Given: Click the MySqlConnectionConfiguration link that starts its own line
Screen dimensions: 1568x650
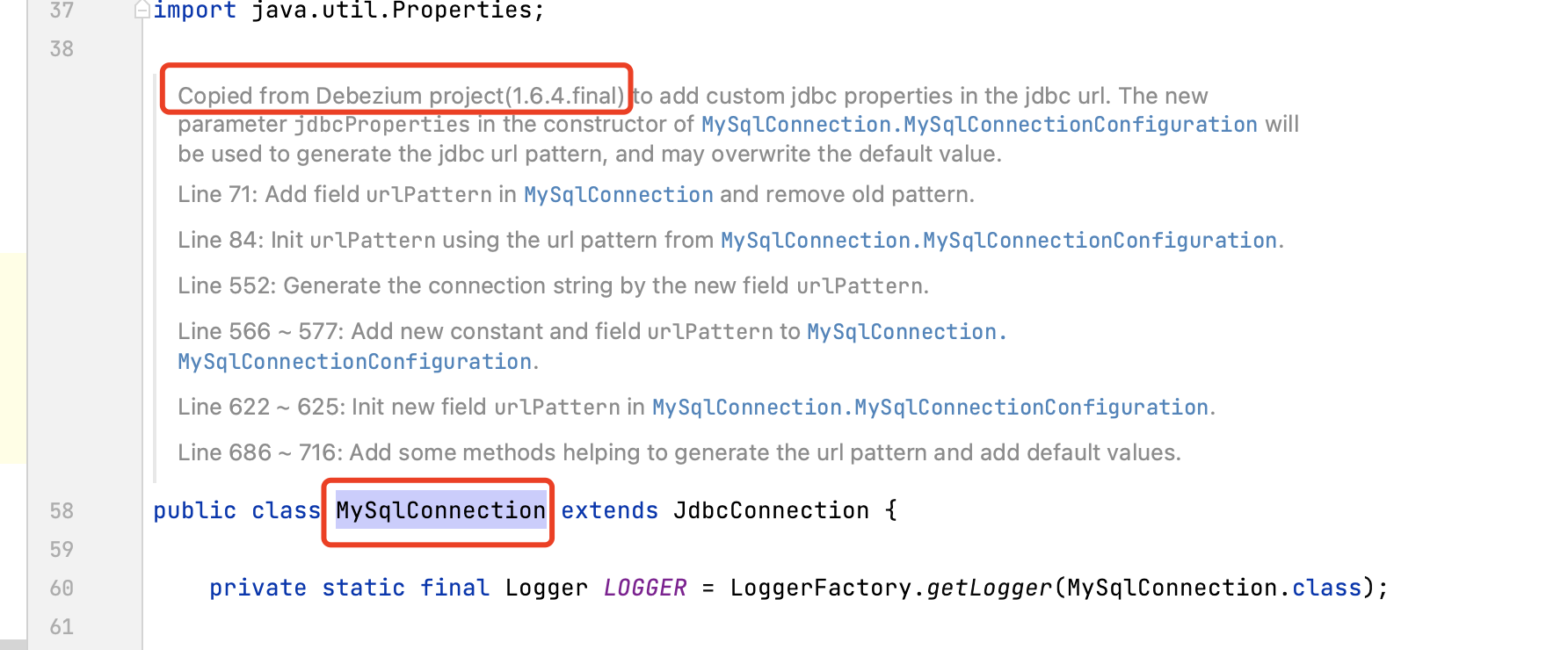Looking at the screenshot, I should point(354,362).
